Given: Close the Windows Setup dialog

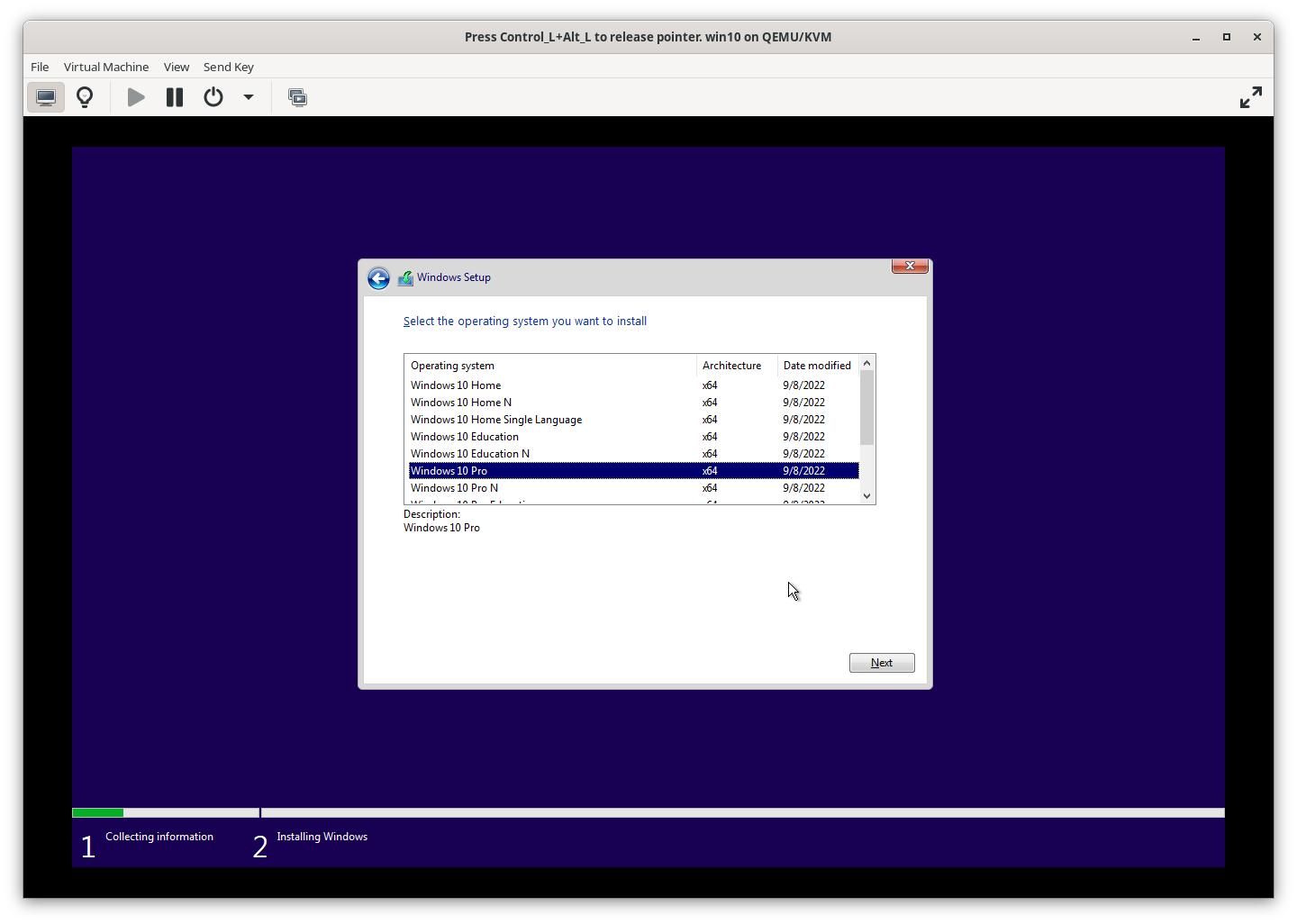Looking at the screenshot, I should coord(910,266).
